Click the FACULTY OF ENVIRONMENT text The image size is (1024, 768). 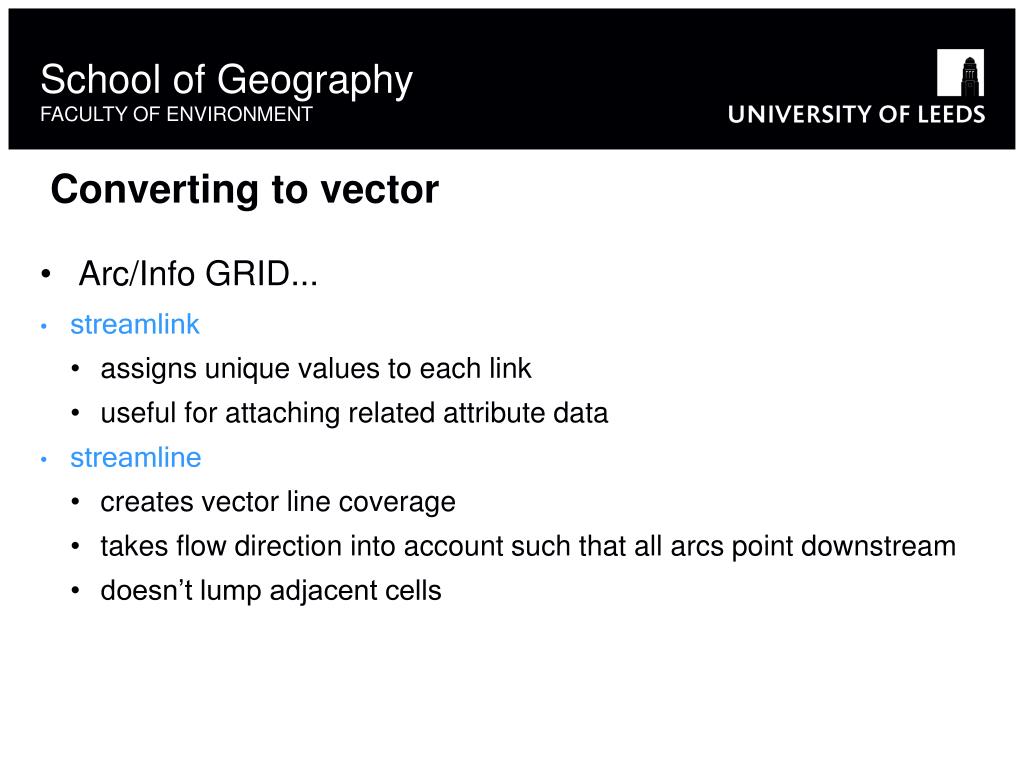[176, 114]
